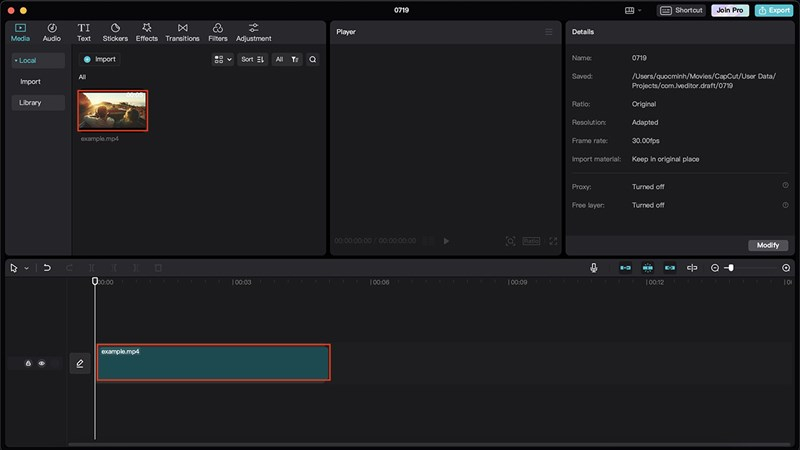
Task: Adjust the timeline zoom slider
Action: coord(731,268)
